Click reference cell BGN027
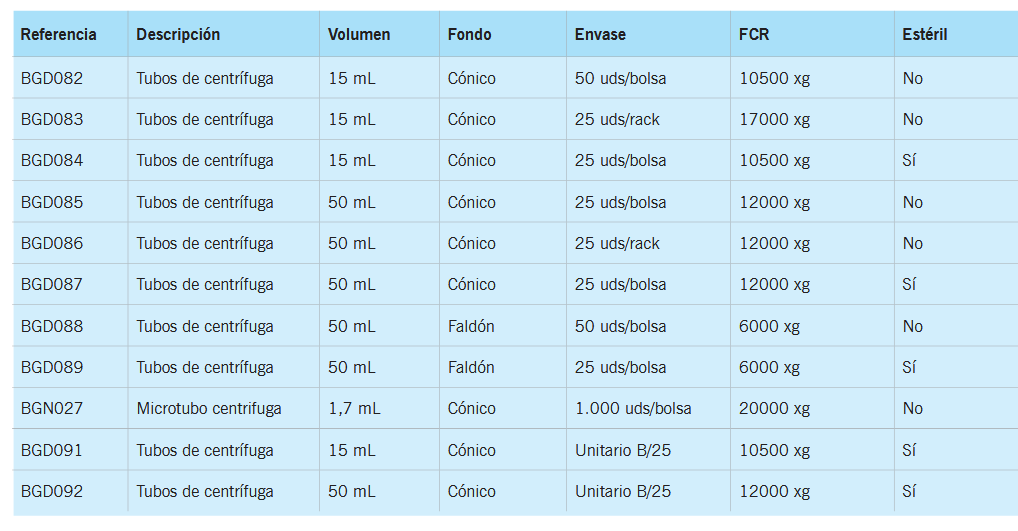The width and height of the screenshot is (1018, 531). [52, 409]
